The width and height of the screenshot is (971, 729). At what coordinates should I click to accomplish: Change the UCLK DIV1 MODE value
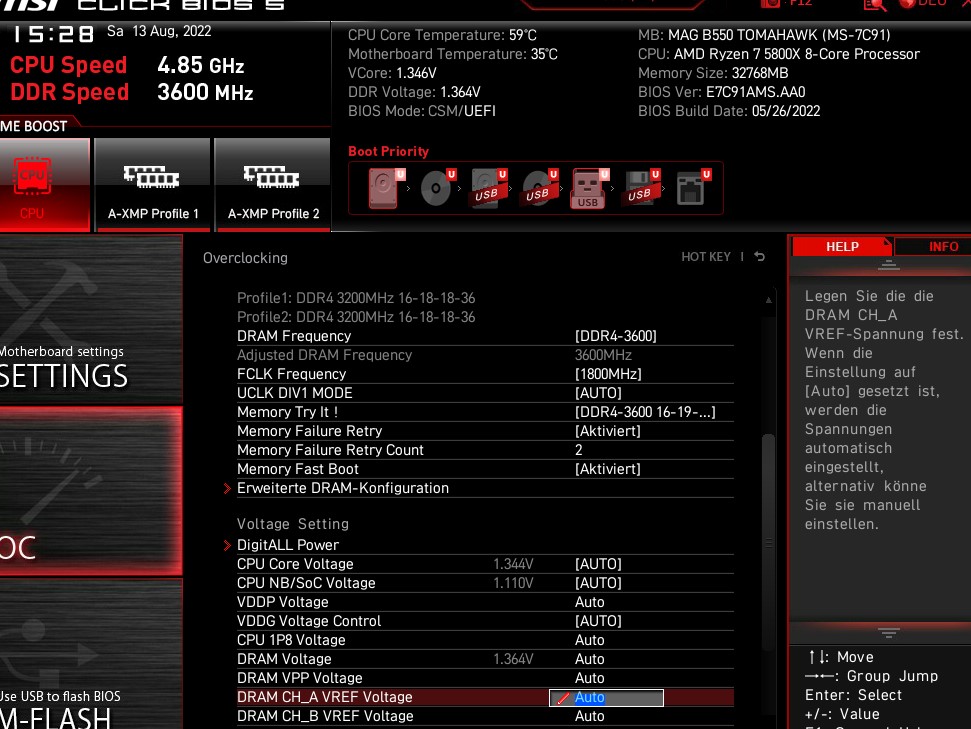[x=598, y=393]
